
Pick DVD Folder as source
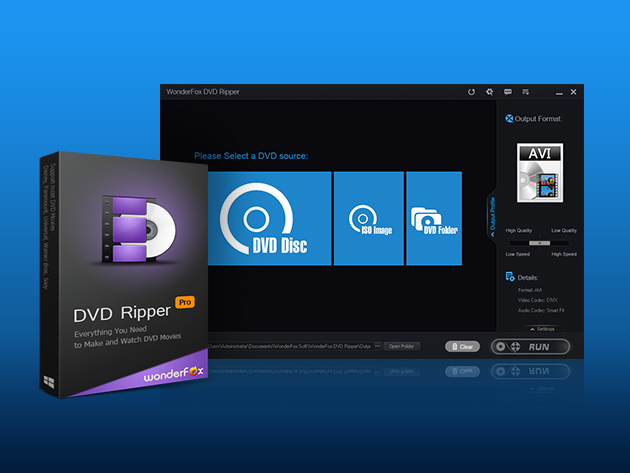433,218
